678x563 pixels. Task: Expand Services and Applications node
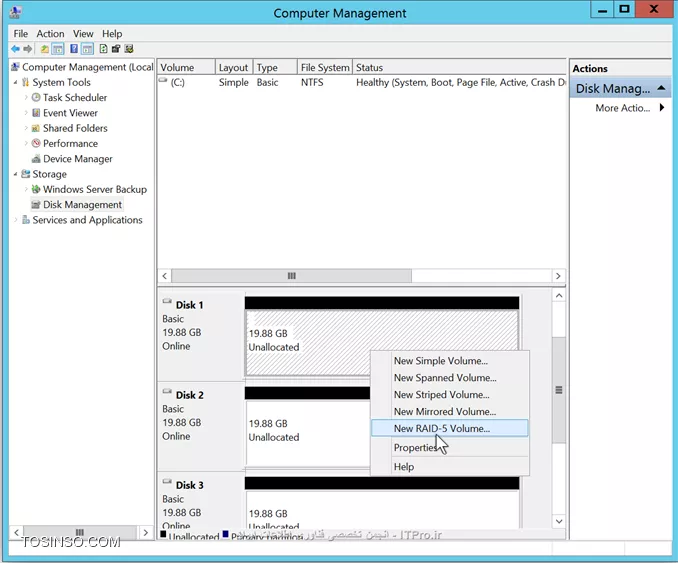pos(16,220)
